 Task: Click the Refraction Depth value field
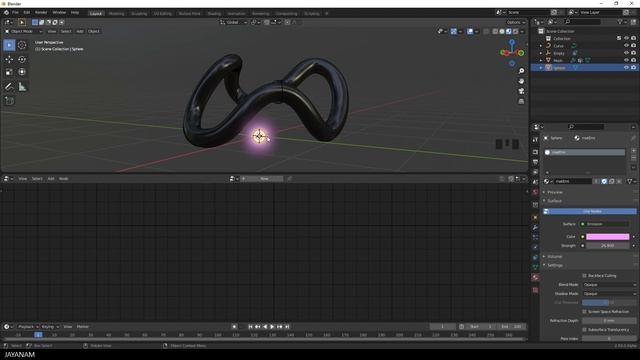(x=609, y=321)
